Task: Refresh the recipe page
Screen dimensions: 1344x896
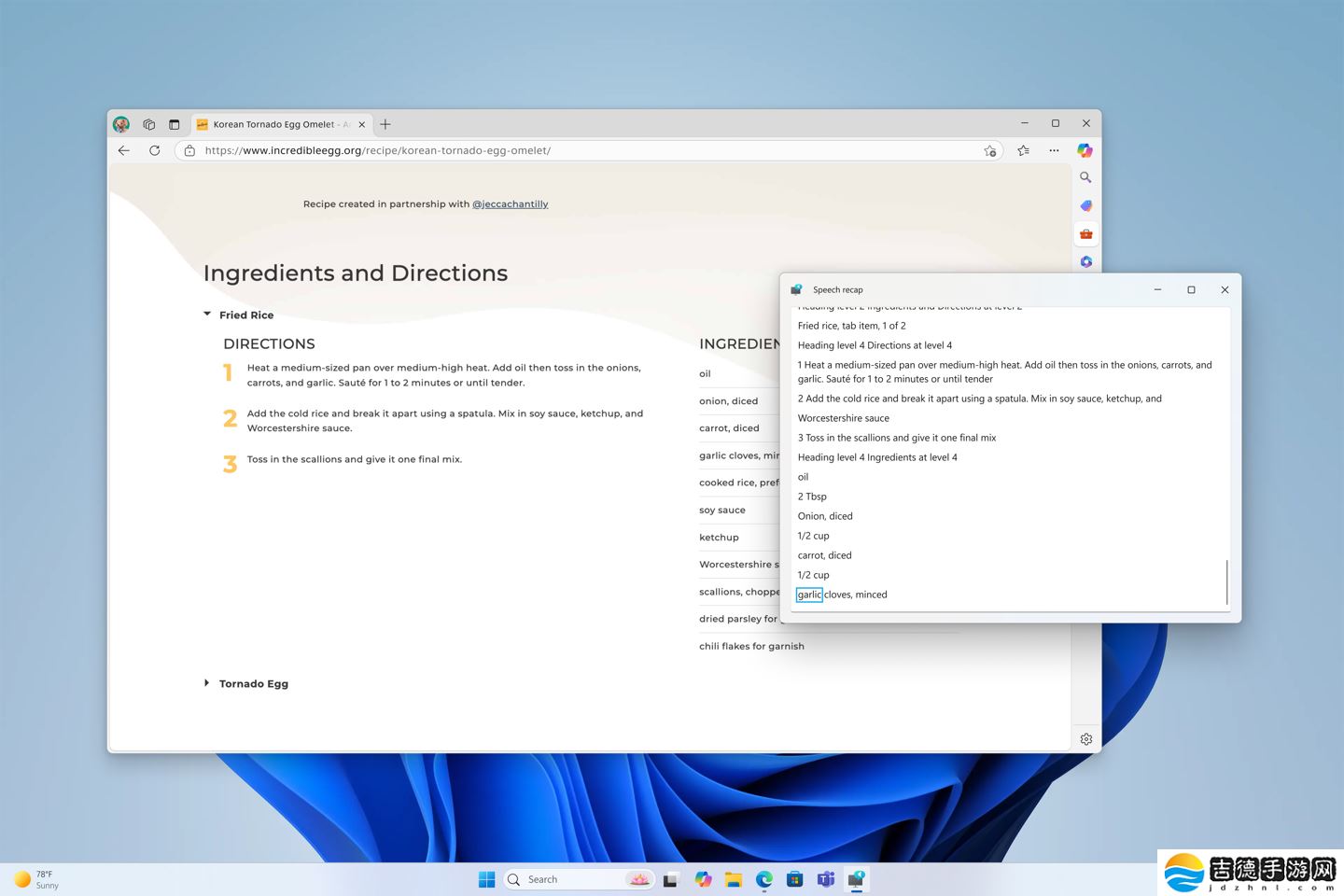Action: pyautogui.click(x=154, y=150)
